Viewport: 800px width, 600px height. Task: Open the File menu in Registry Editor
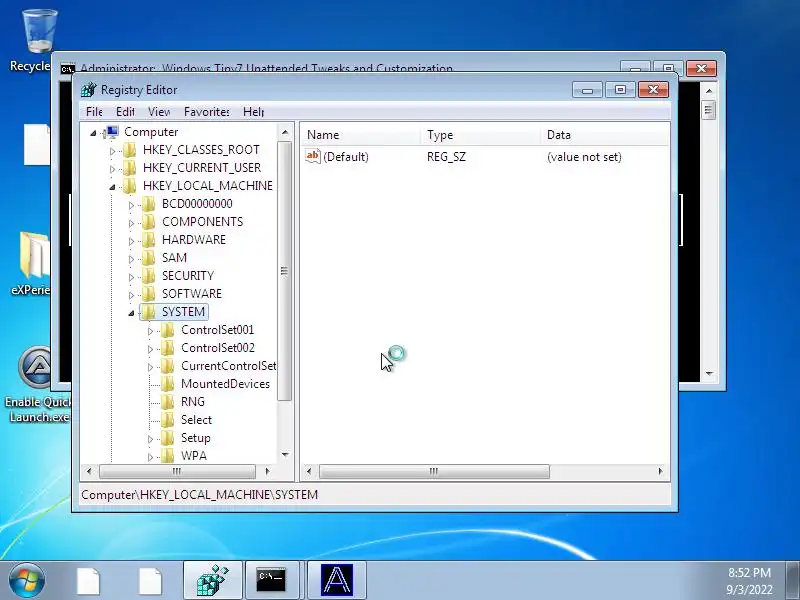point(94,111)
